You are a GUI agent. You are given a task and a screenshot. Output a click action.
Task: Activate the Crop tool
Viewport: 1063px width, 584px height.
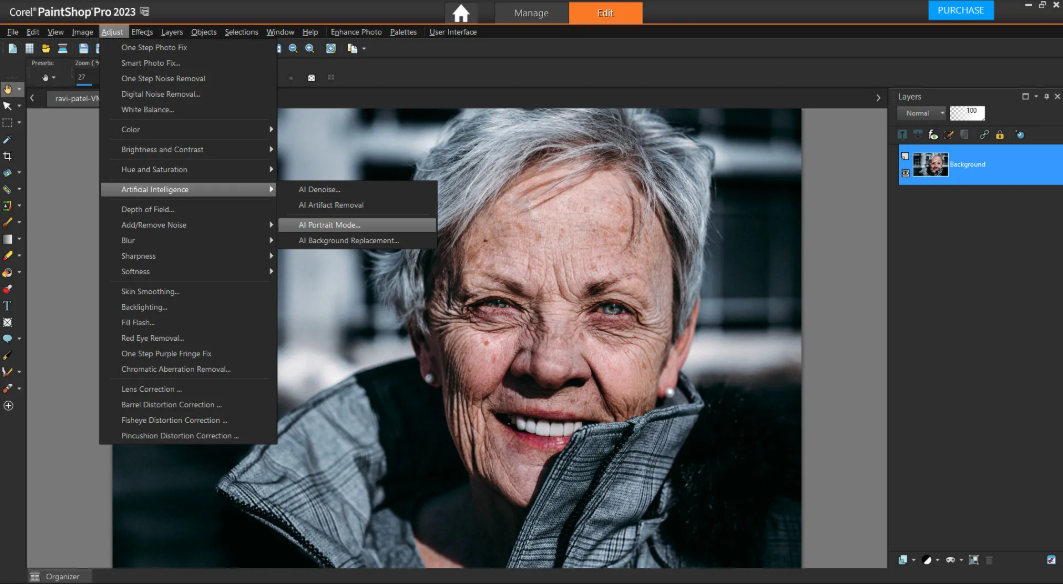8,156
